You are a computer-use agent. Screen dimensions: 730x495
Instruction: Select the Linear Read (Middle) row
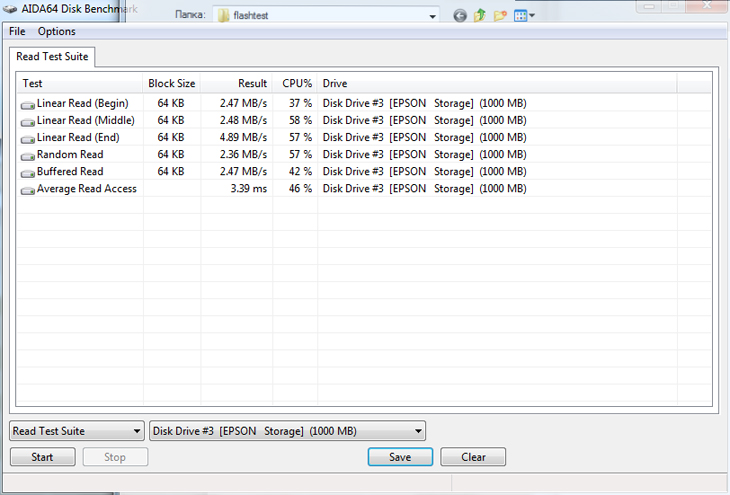tap(364, 120)
